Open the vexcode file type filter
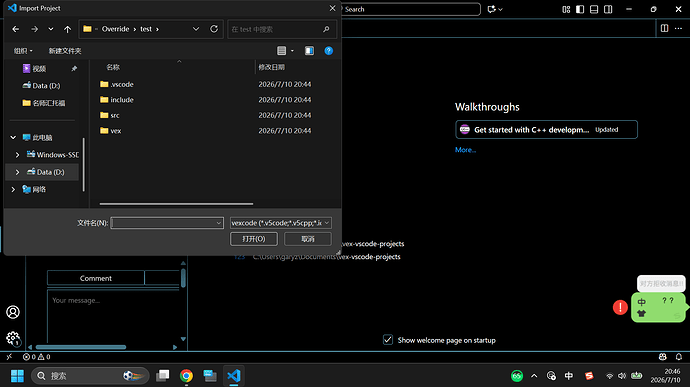Viewport: 690px width, 387px height. (281, 223)
